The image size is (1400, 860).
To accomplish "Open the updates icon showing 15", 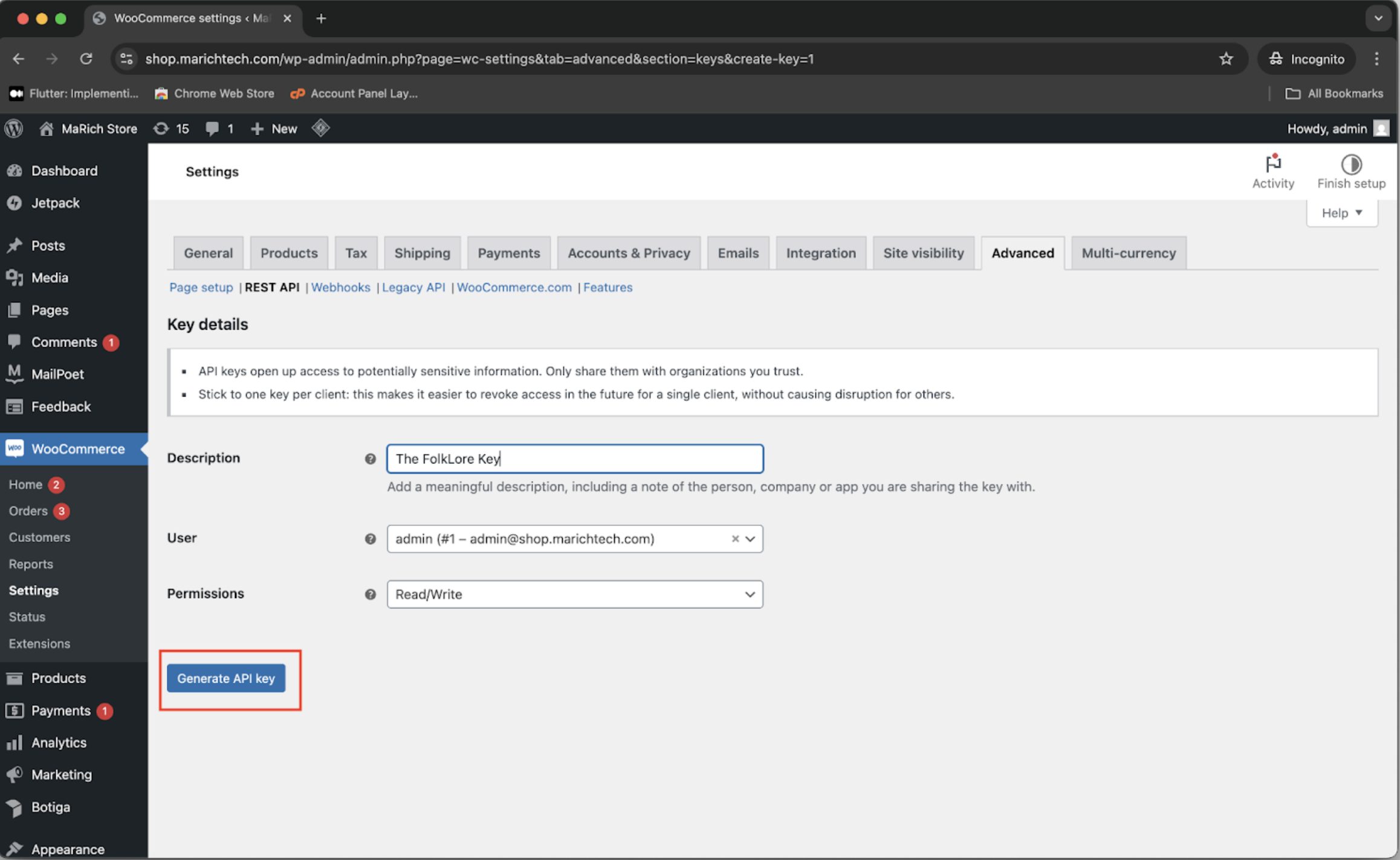I will 161,128.
